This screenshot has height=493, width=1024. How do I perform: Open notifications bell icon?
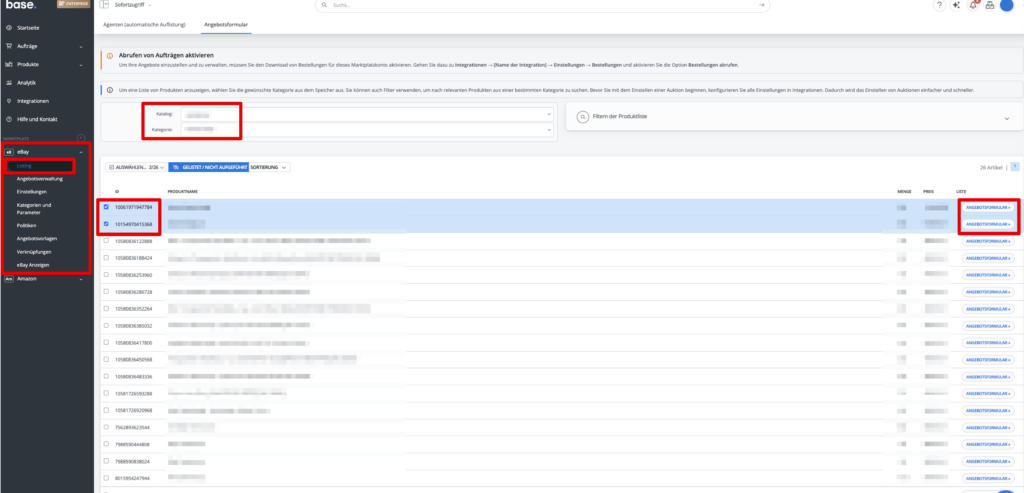[974, 5]
